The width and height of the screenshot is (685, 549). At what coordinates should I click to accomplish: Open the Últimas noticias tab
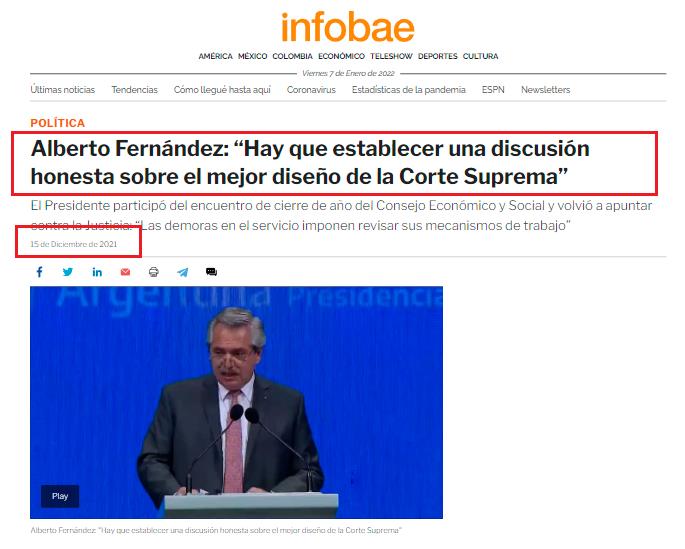click(63, 90)
